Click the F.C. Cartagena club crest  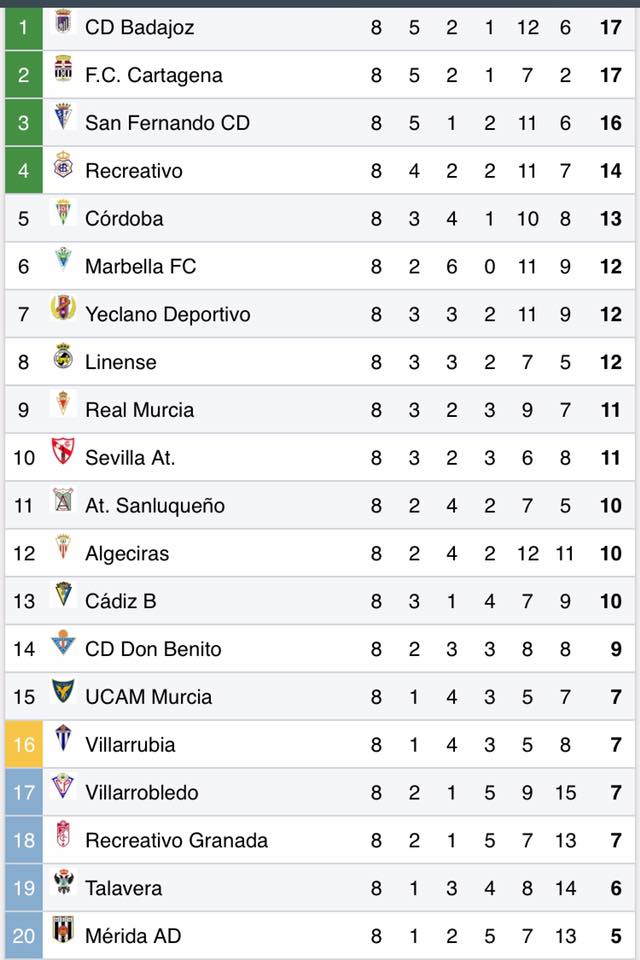tap(63, 70)
